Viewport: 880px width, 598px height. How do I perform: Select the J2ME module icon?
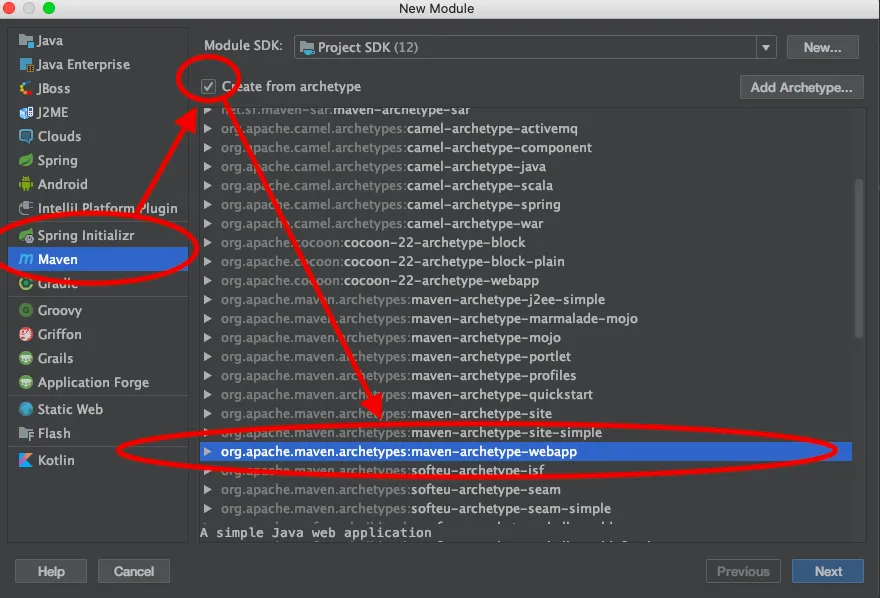[26, 113]
